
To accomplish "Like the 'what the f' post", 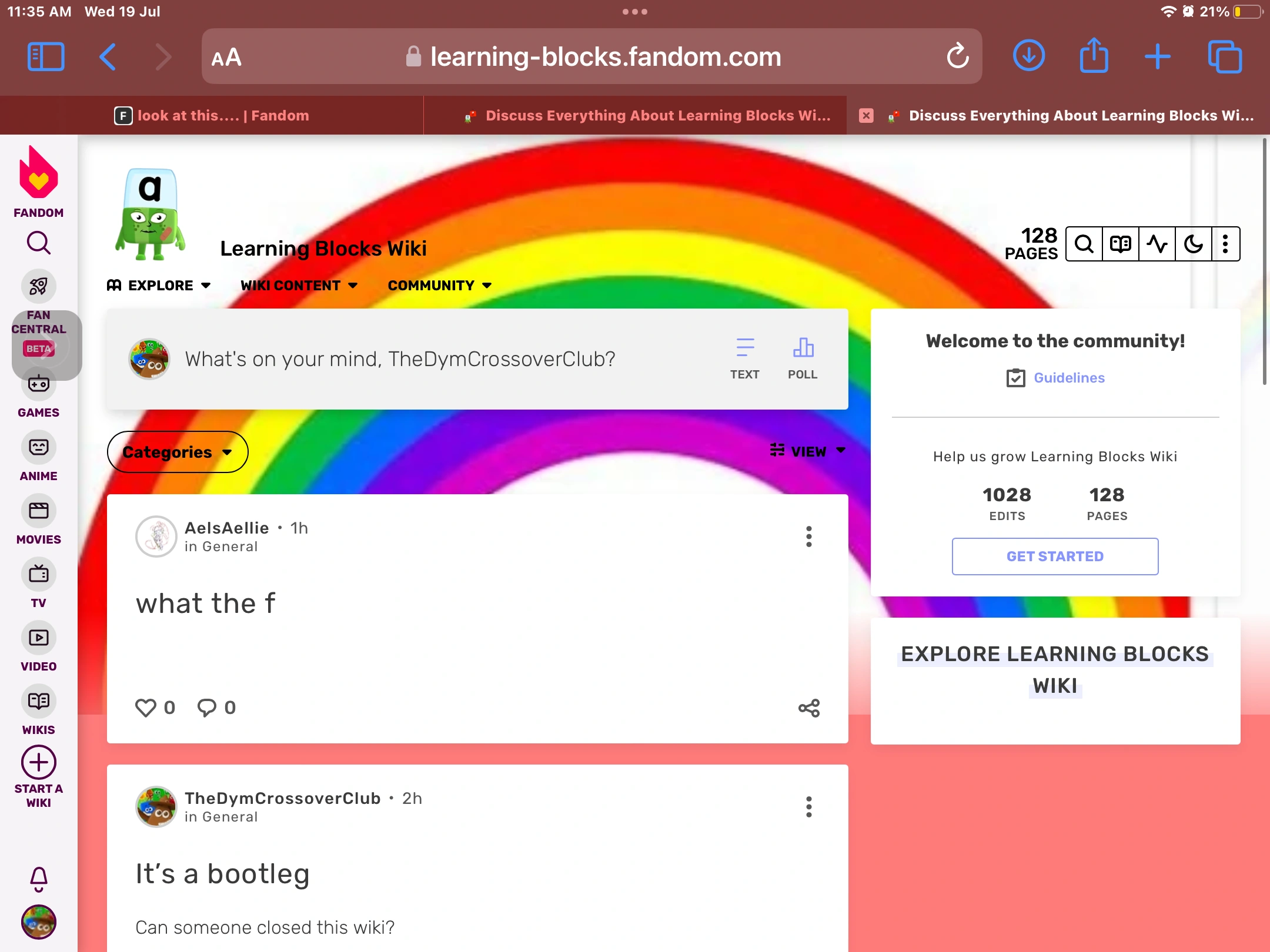I will tap(146, 708).
